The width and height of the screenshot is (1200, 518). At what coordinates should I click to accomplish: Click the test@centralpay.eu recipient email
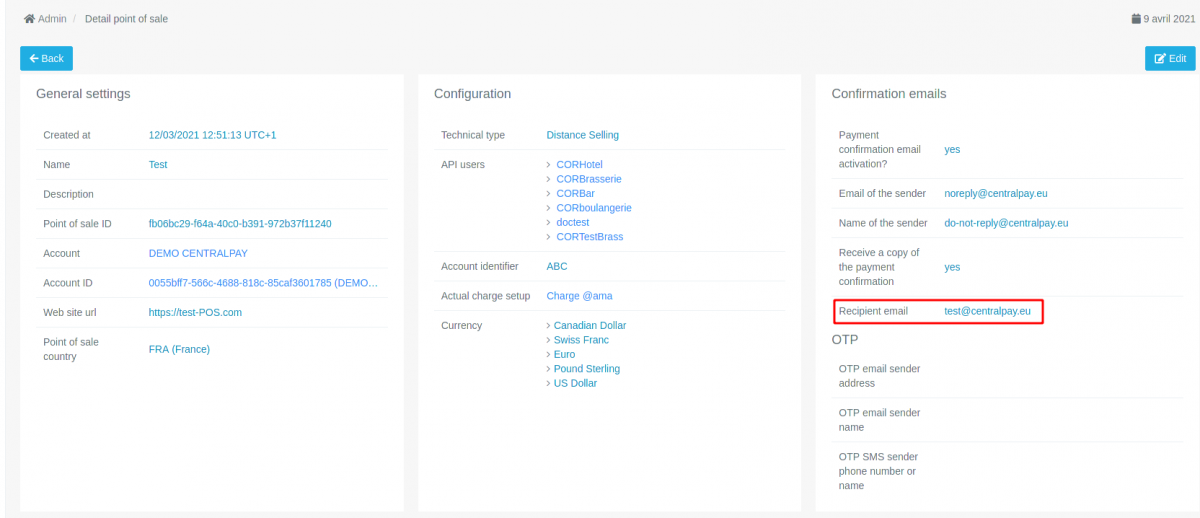coord(987,311)
